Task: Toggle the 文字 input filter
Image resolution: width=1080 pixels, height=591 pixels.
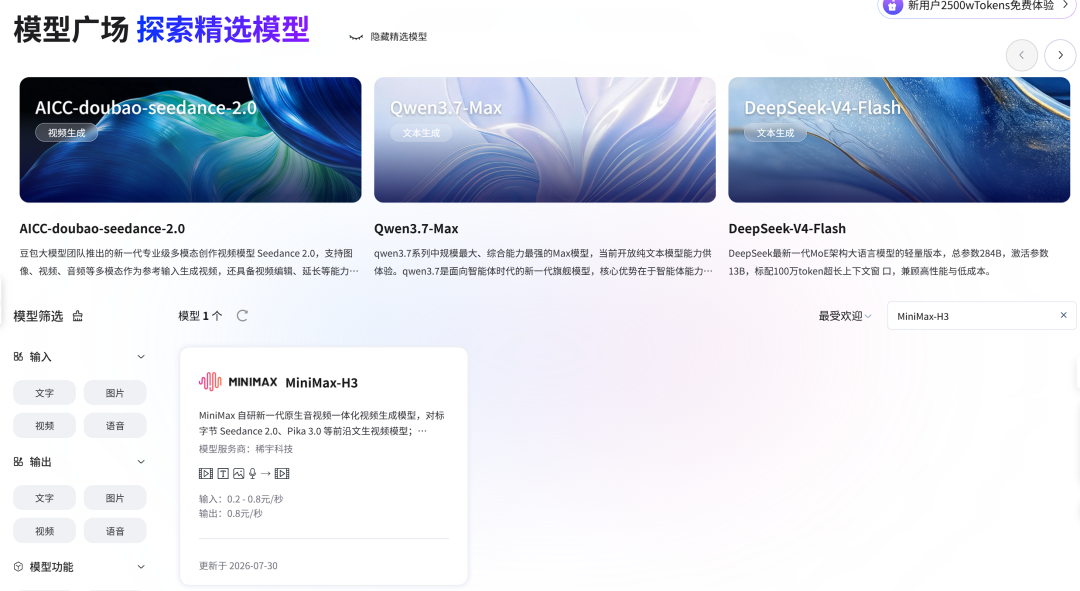Action: click(45, 393)
